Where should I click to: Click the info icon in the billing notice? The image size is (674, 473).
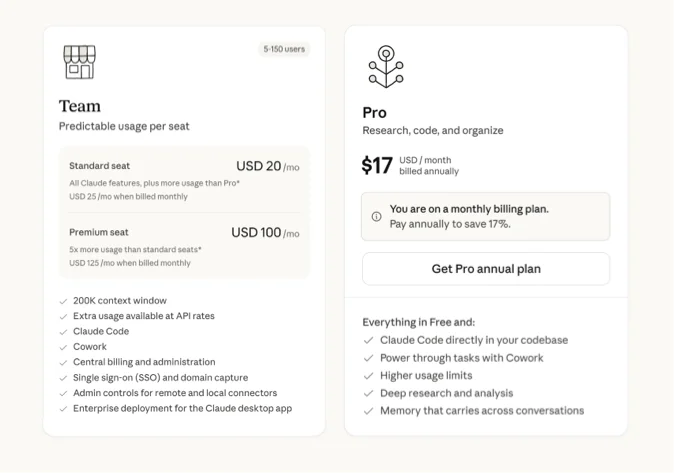(x=376, y=216)
